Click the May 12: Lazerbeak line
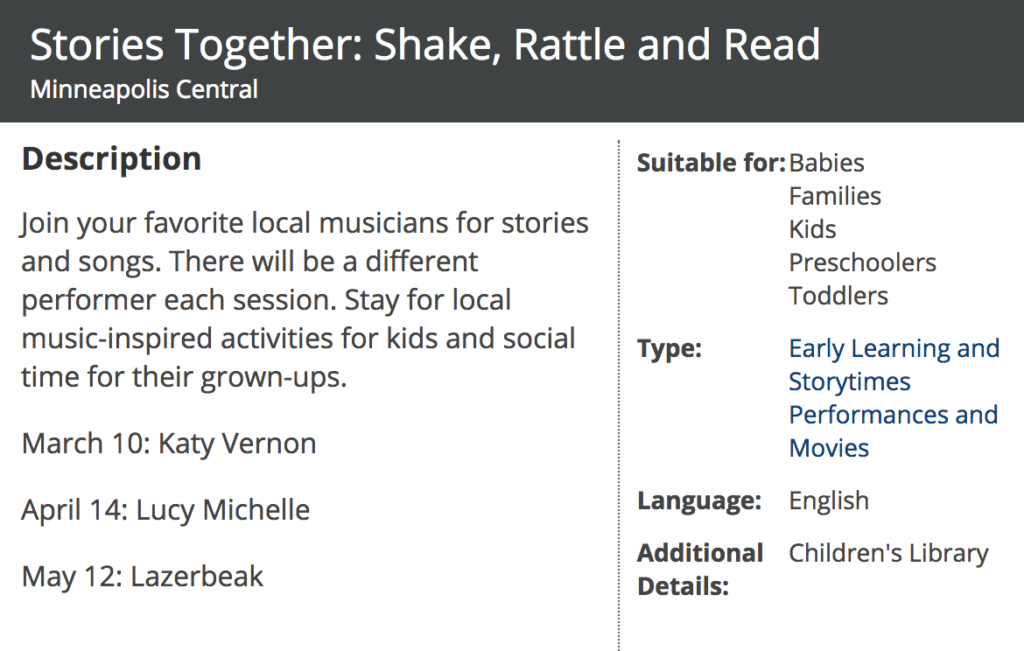Viewport: 1024px width, 651px height. click(x=142, y=577)
